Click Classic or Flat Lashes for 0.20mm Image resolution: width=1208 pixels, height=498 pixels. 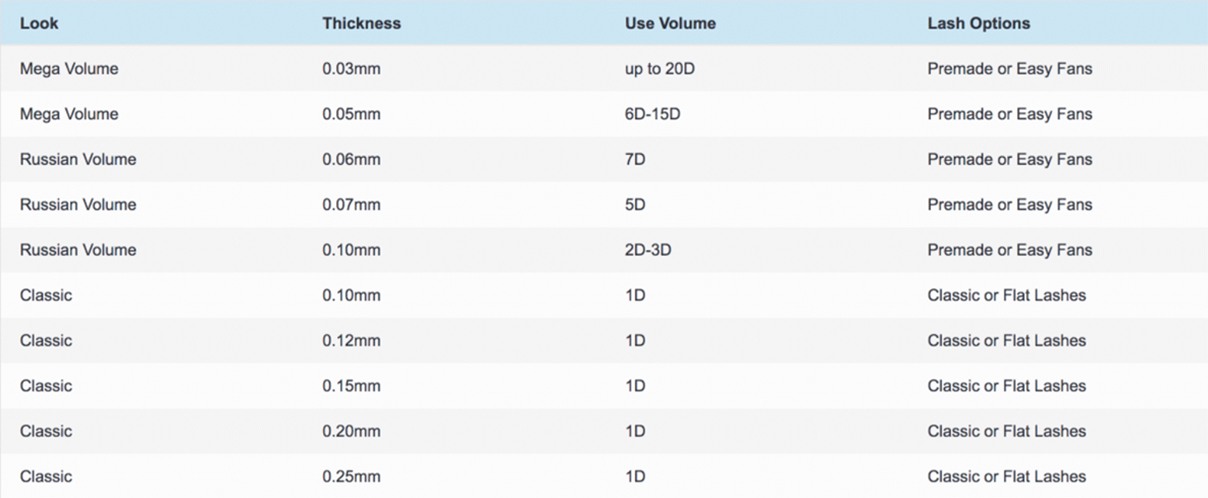click(1006, 431)
